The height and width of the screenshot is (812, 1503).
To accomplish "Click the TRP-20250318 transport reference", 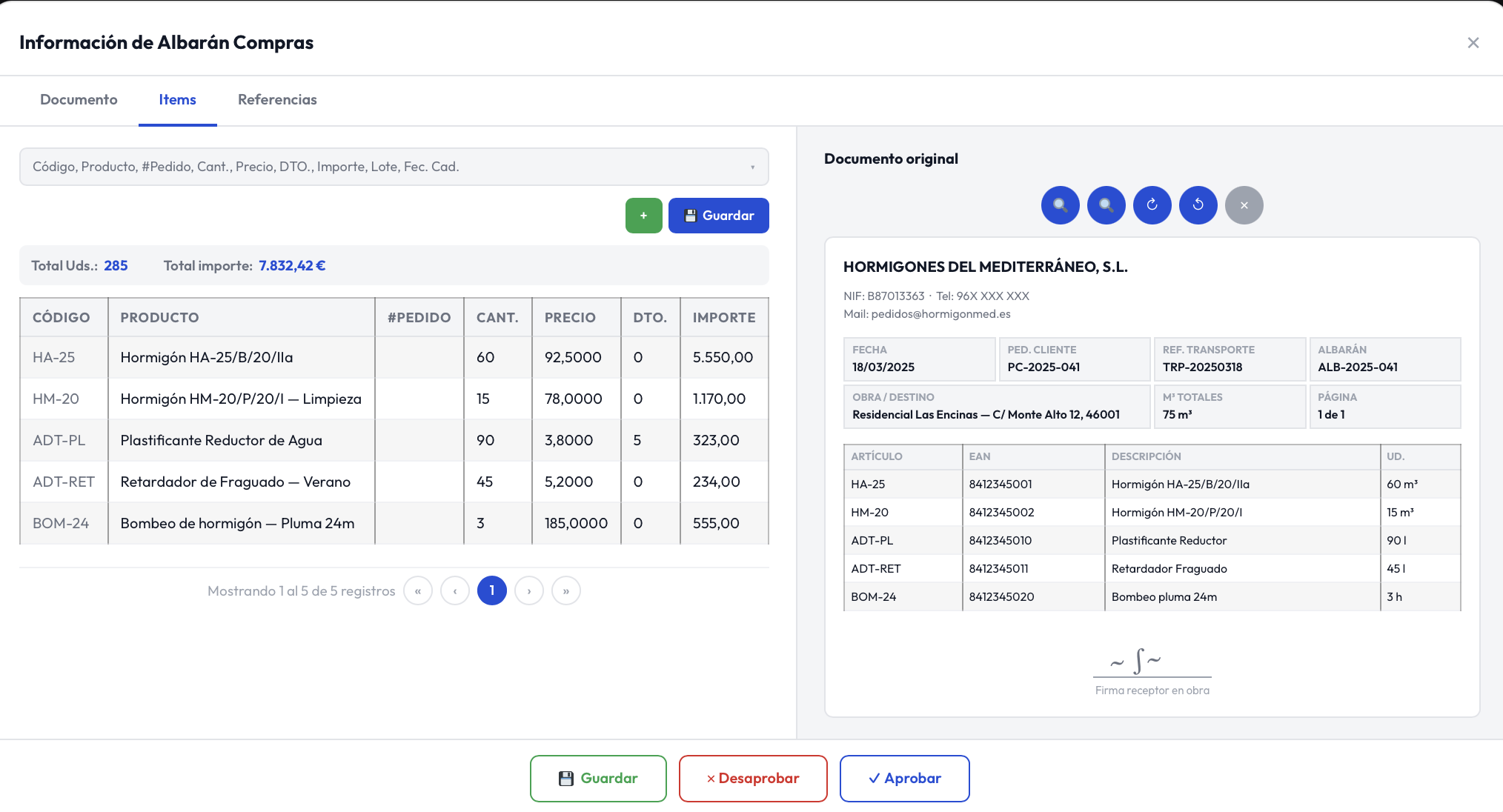I will 1202,367.
